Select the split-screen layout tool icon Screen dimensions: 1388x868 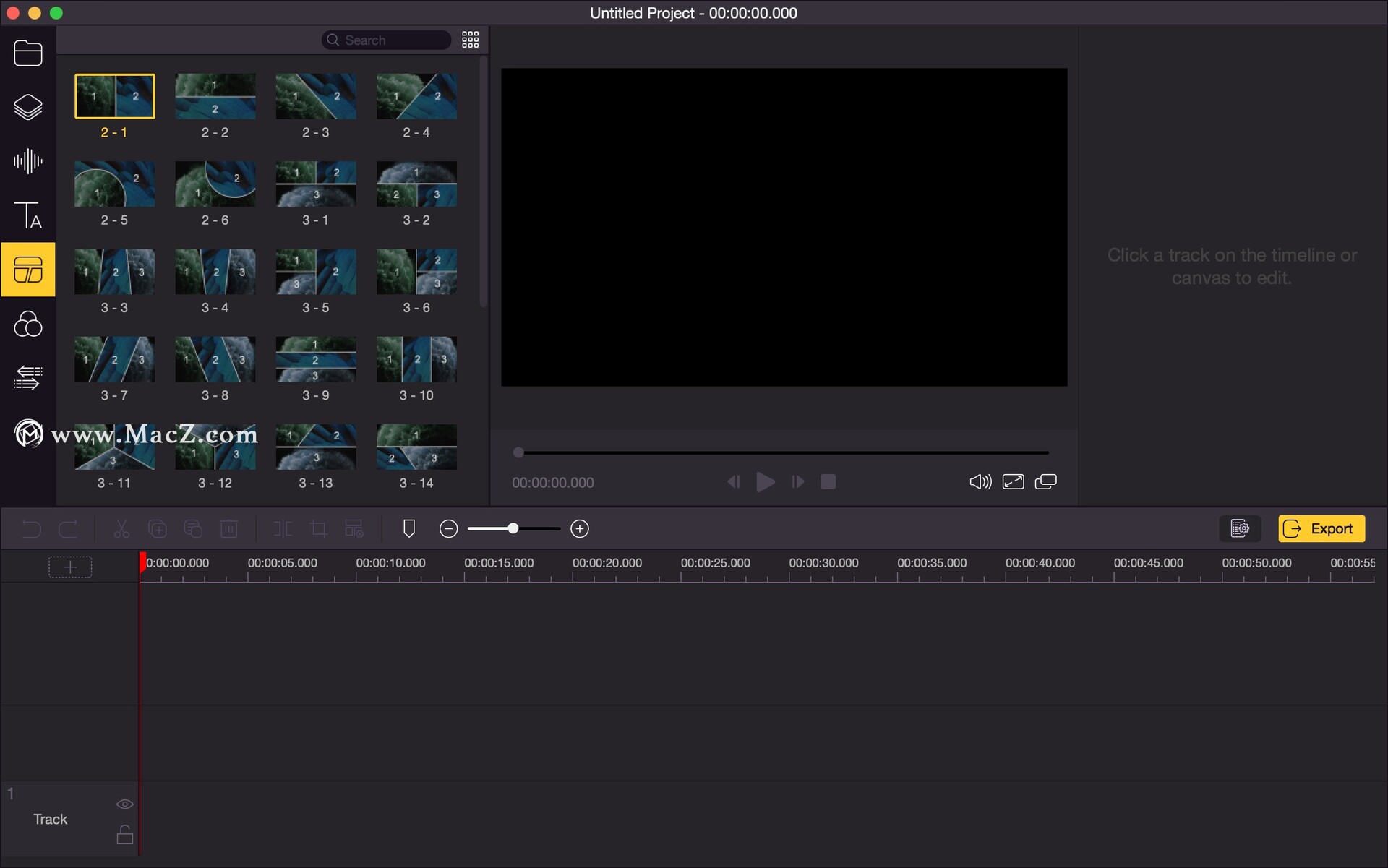coord(27,269)
